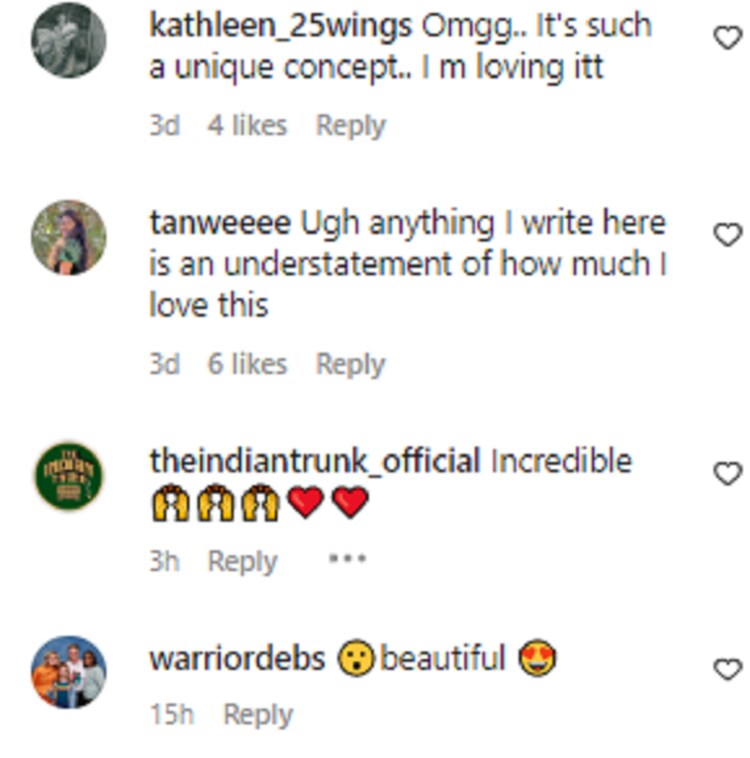Like tanweeee's comment with heart icon
Screen dimensions: 750x758
726,234
